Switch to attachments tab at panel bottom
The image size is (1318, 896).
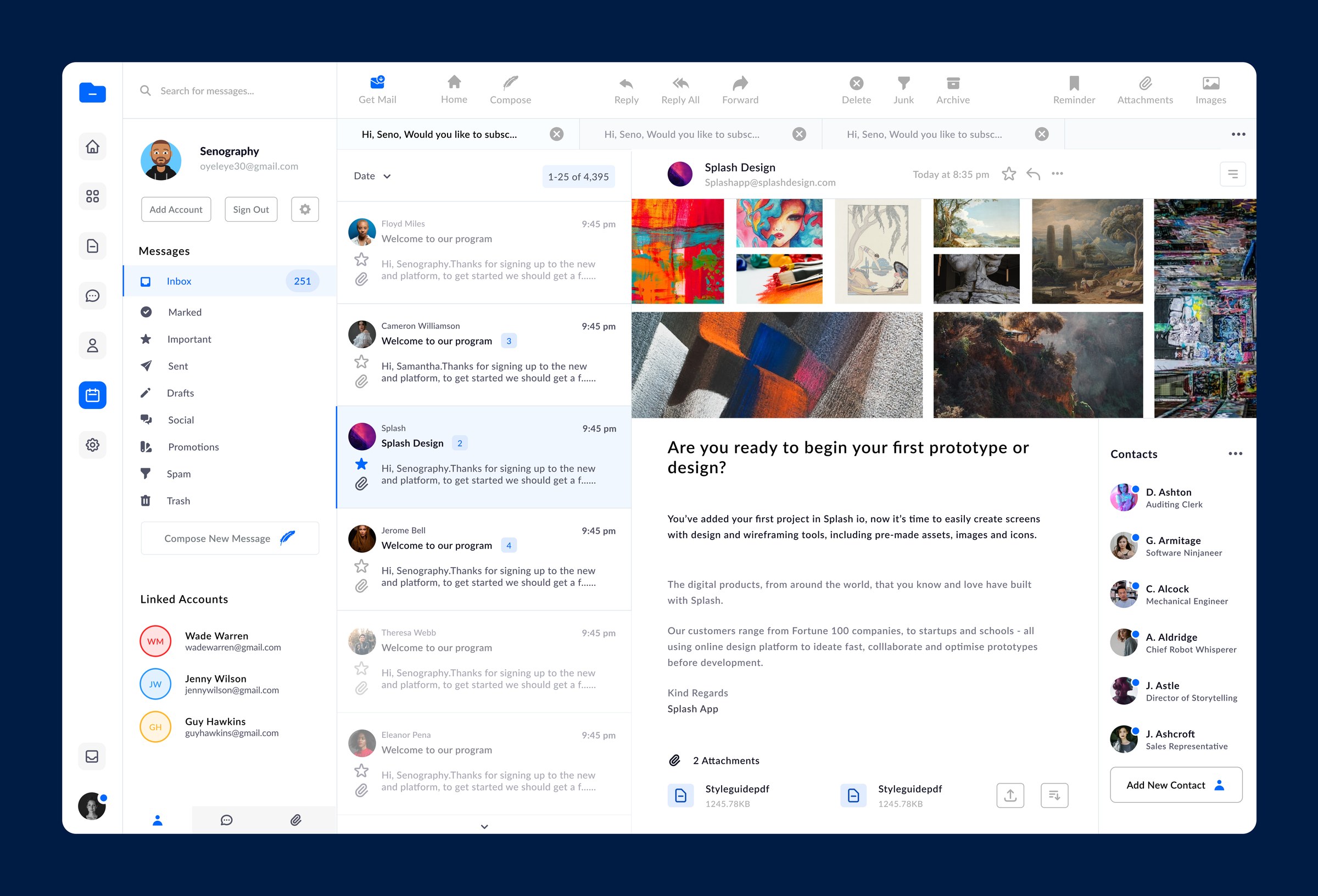click(x=295, y=820)
